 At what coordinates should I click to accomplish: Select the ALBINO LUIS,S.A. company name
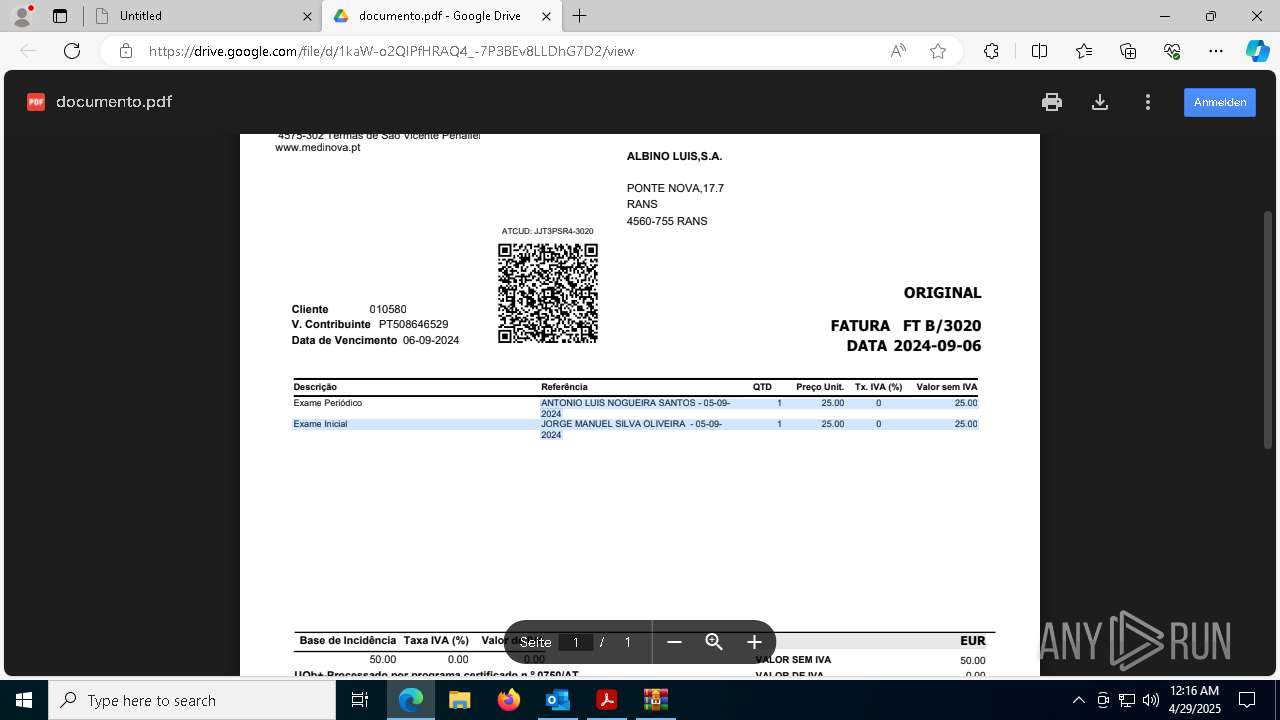pos(674,156)
